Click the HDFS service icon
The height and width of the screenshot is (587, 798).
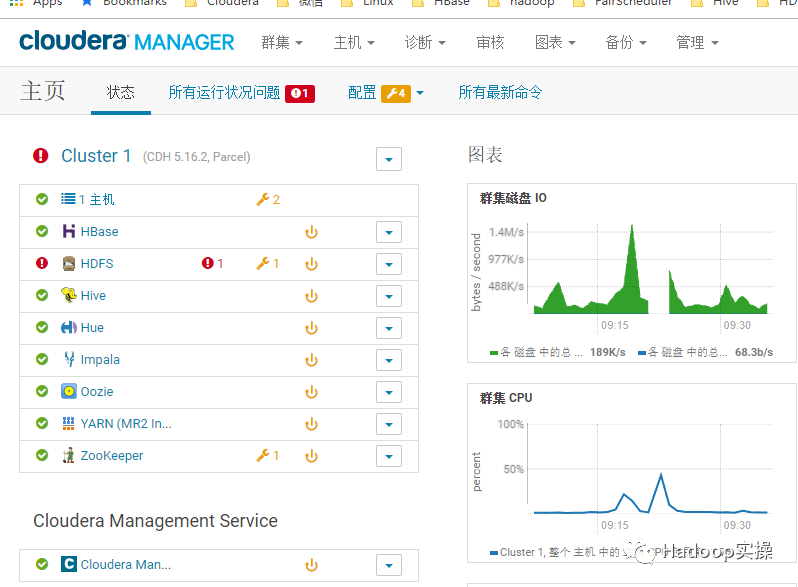click(x=69, y=263)
